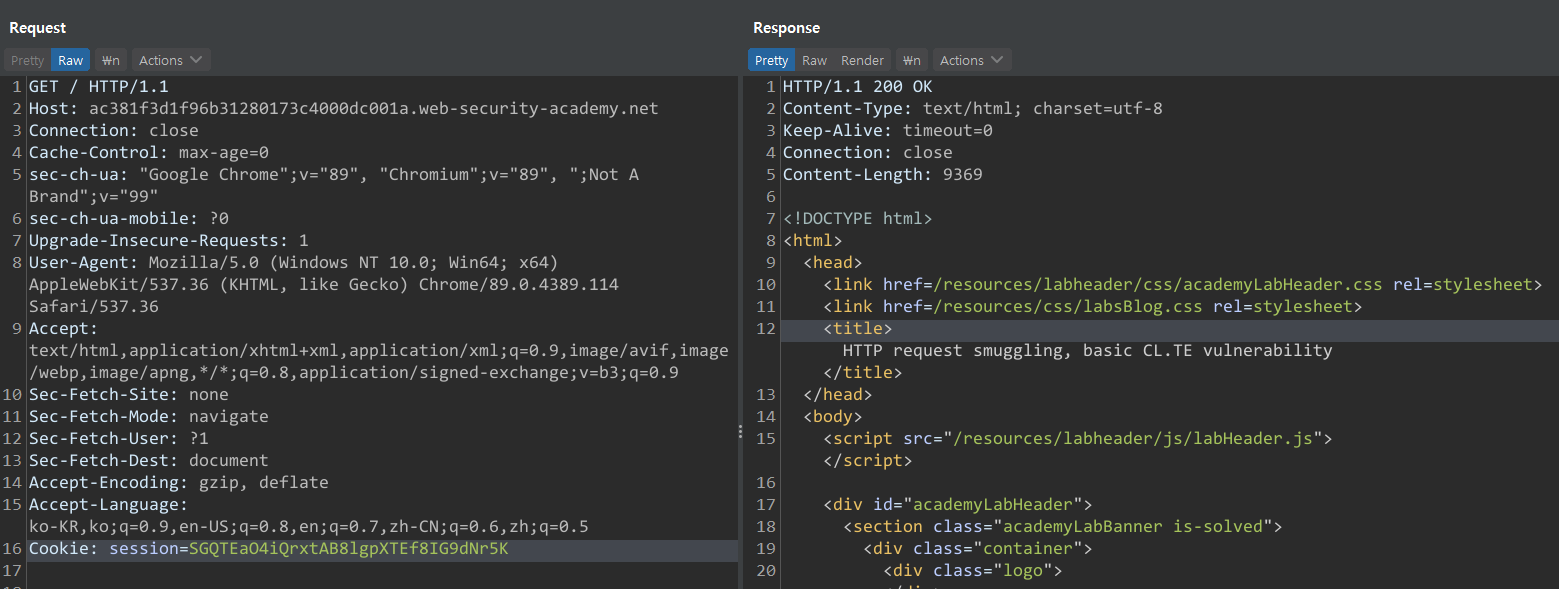1559x589 pixels.
Task: Click the 'Accept:' header name on line 9
Action: (x=63, y=328)
